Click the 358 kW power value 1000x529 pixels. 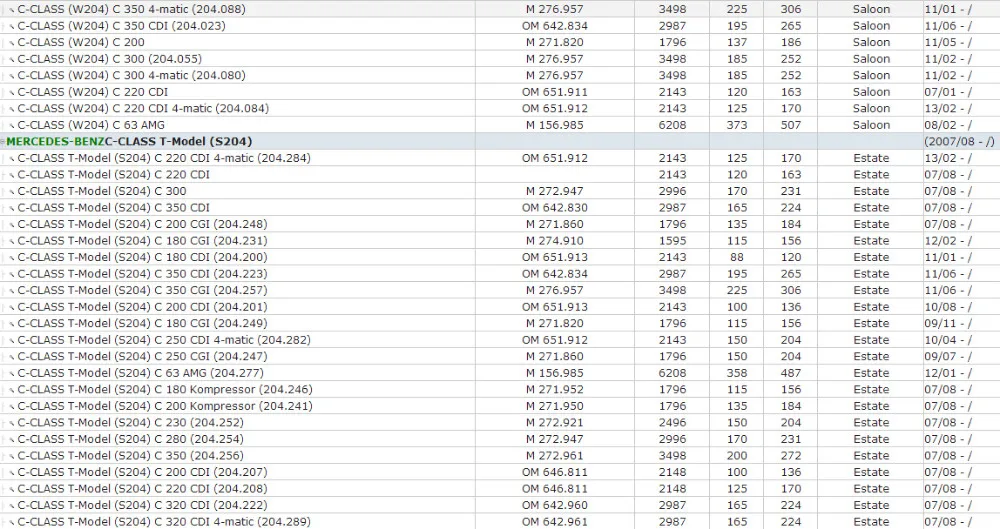[x=737, y=373]
